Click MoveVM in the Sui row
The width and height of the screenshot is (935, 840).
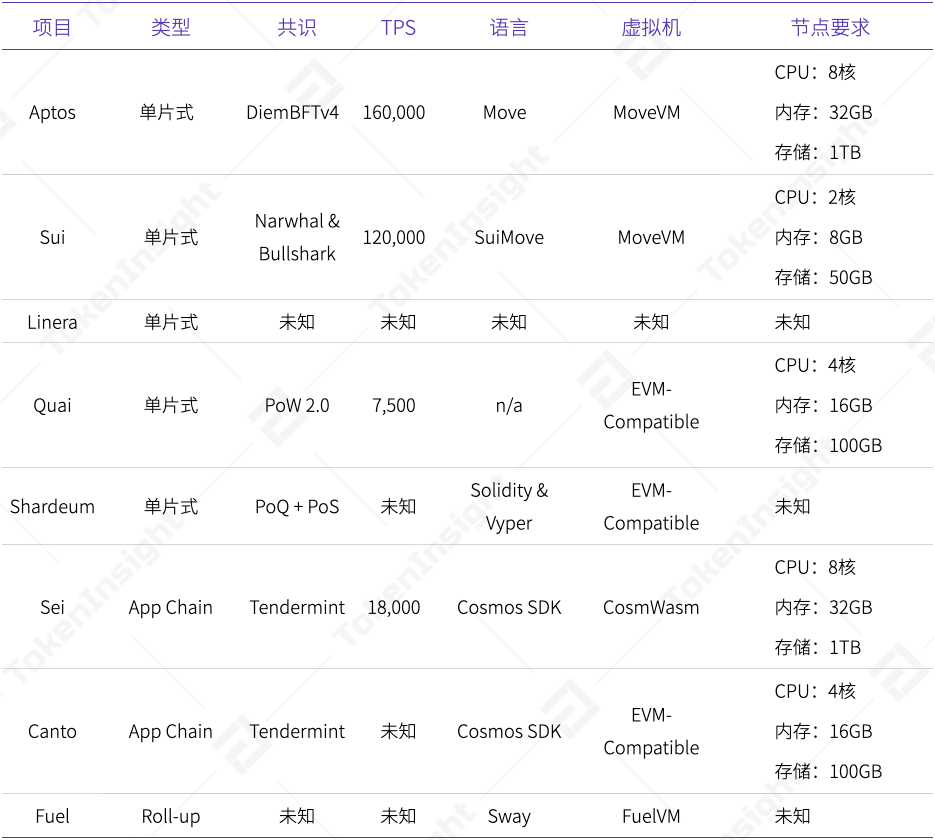coord(651,237)
